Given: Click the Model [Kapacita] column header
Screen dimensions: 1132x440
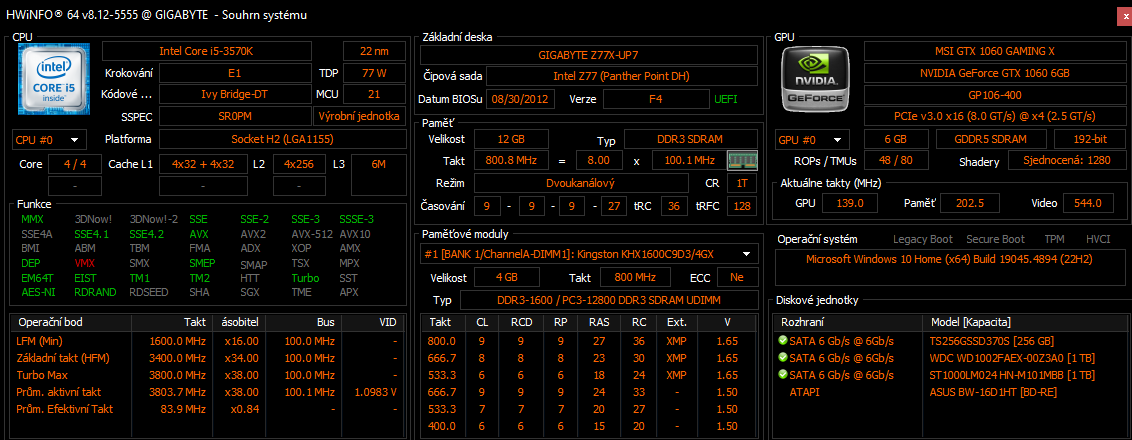Looking at the screenshot, I should 1024,322.
